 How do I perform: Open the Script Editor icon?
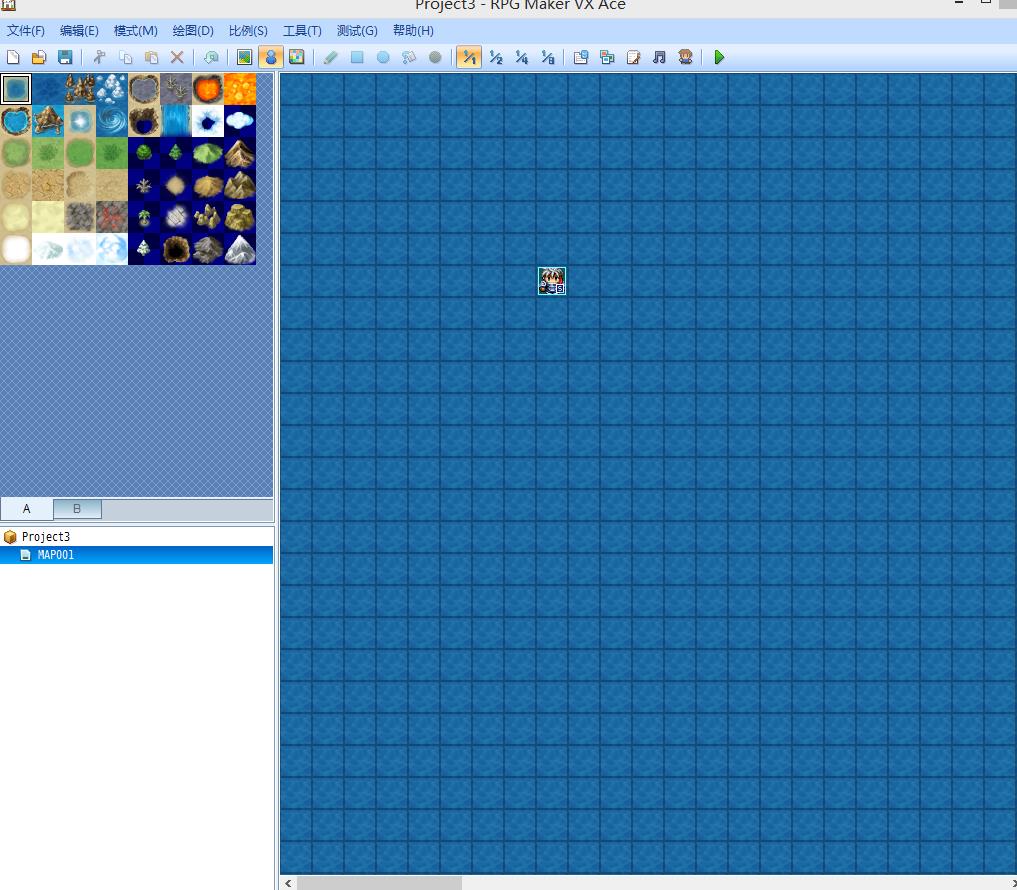(634, 58)
